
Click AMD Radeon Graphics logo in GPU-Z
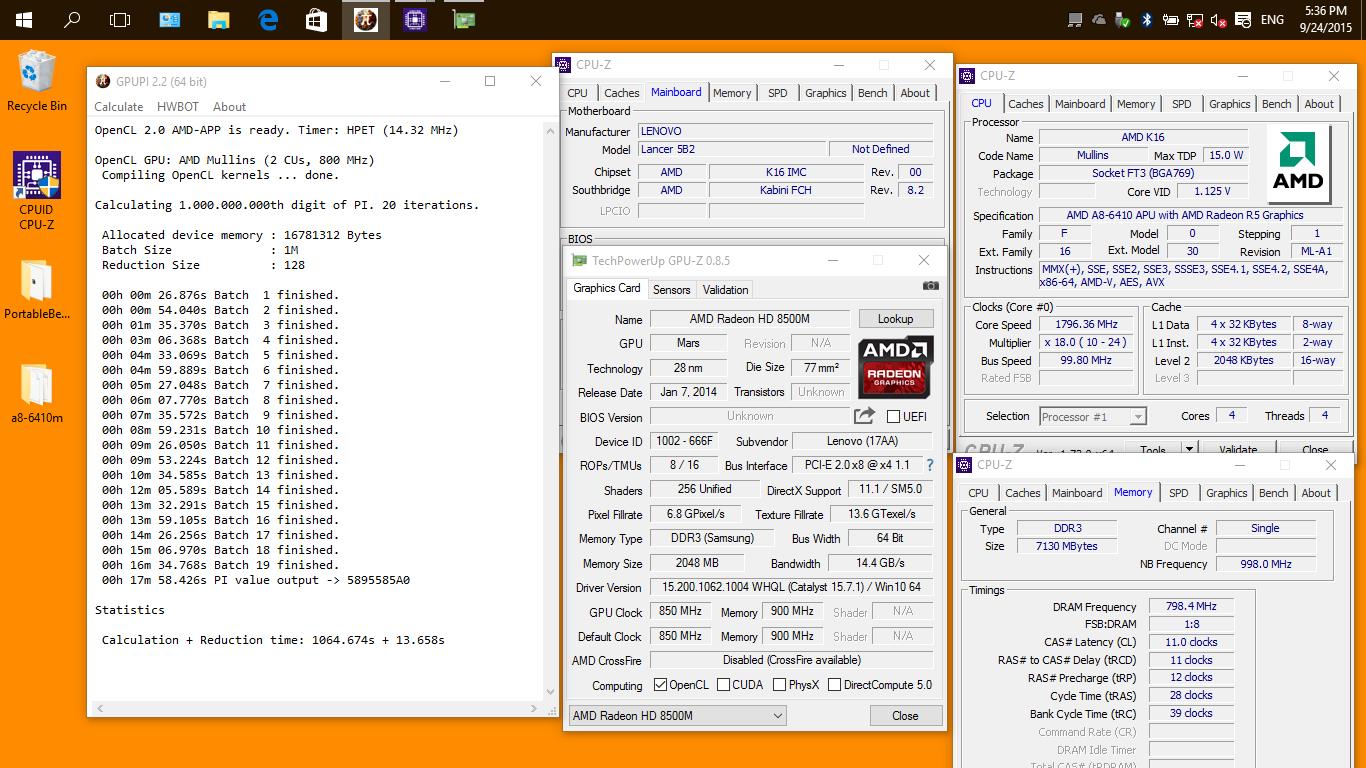pyautogui.click(x=896, y=367)
